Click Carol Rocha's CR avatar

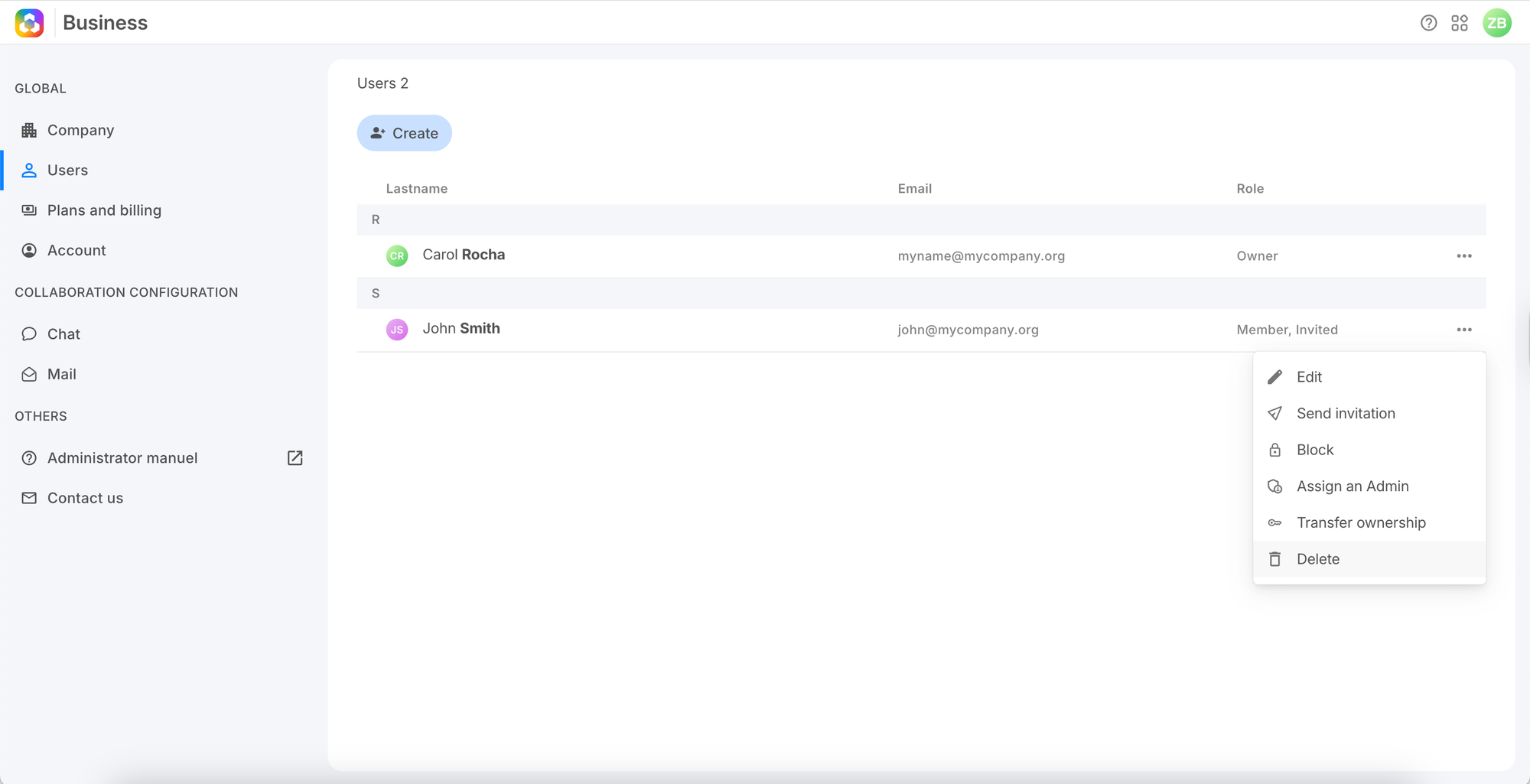397,255
